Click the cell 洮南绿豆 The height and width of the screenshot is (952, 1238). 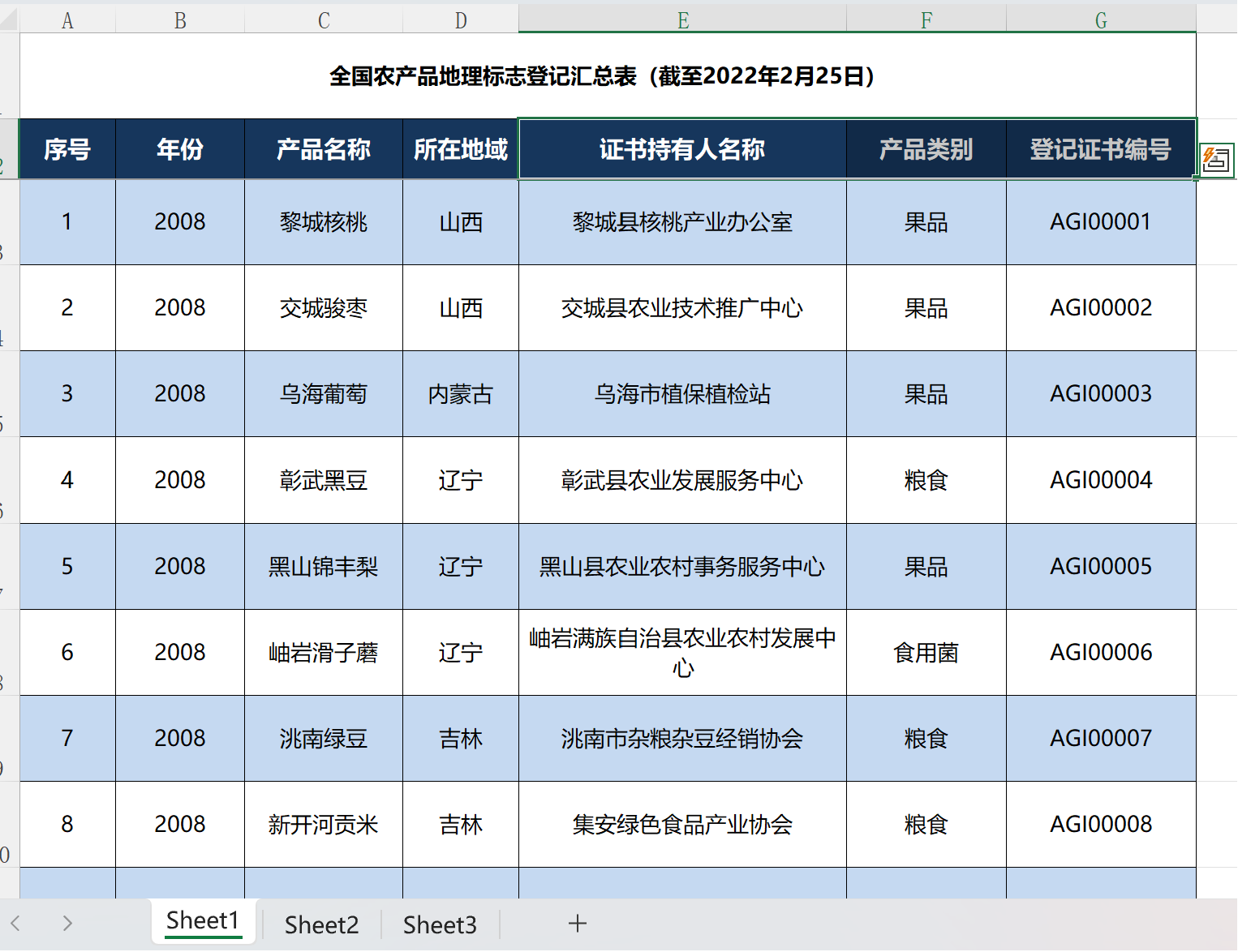(324, 739)
